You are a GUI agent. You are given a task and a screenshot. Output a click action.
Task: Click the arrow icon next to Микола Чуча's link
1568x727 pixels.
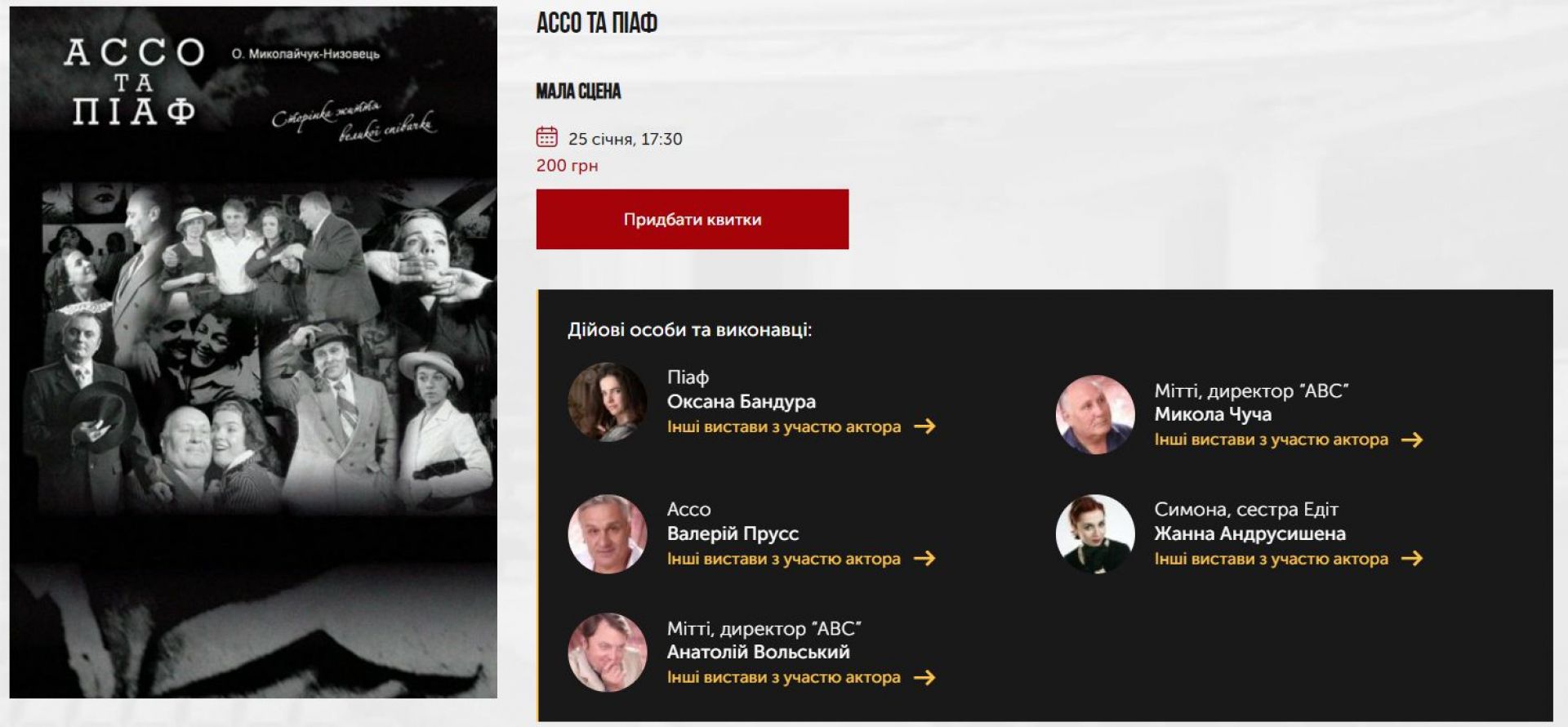tap(1412, 439)
